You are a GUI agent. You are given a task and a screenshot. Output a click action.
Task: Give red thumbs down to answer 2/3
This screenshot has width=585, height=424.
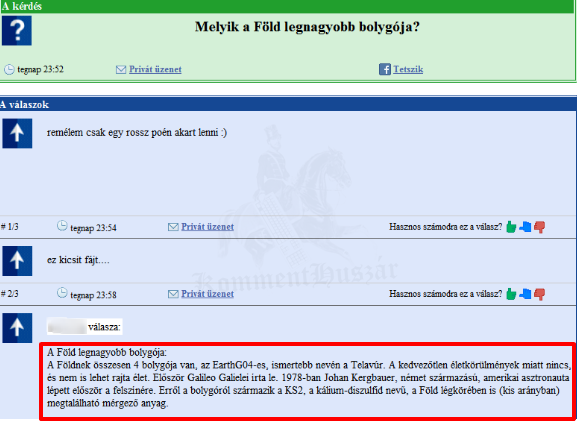point(539,294)
